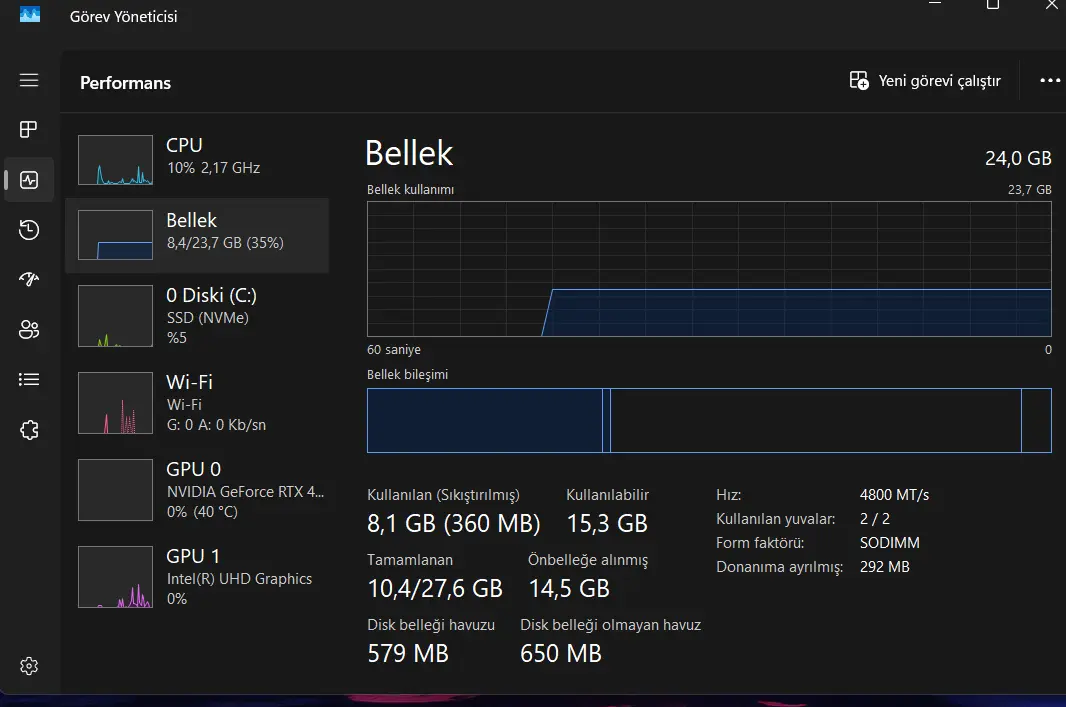Click the Wi-Fi mini graph thumbnail
The height and width of the screenshot is (707, 1066).
point(116,403)
